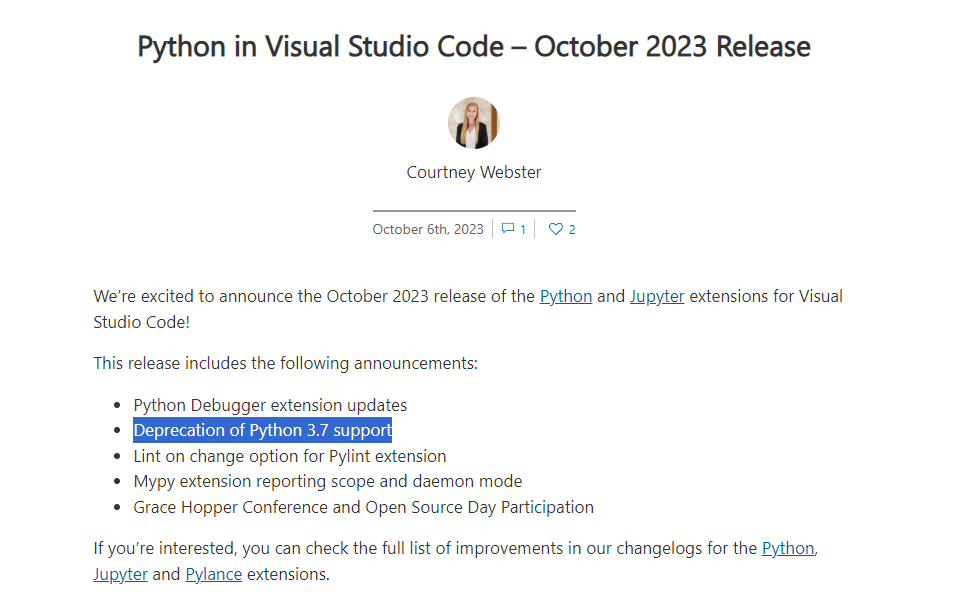This screenshot has height=598, width=965.
Task: Click the heart like icon
Action: 556,229
